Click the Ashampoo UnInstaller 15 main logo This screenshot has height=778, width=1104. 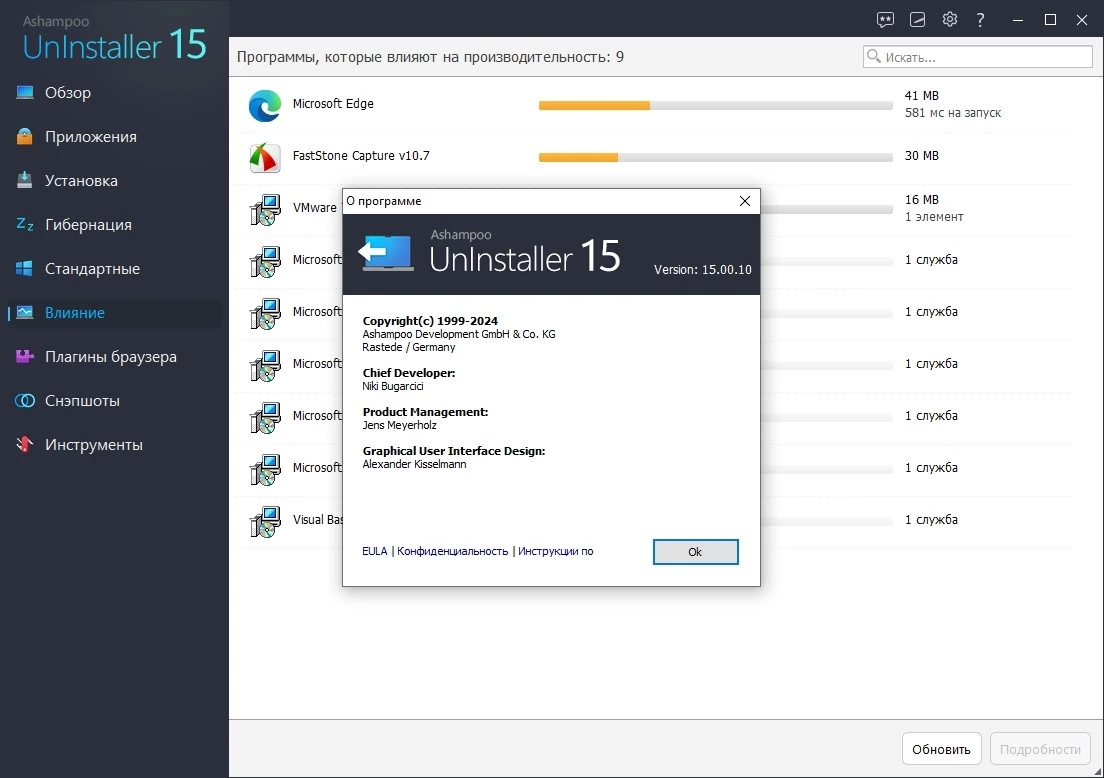114,39
